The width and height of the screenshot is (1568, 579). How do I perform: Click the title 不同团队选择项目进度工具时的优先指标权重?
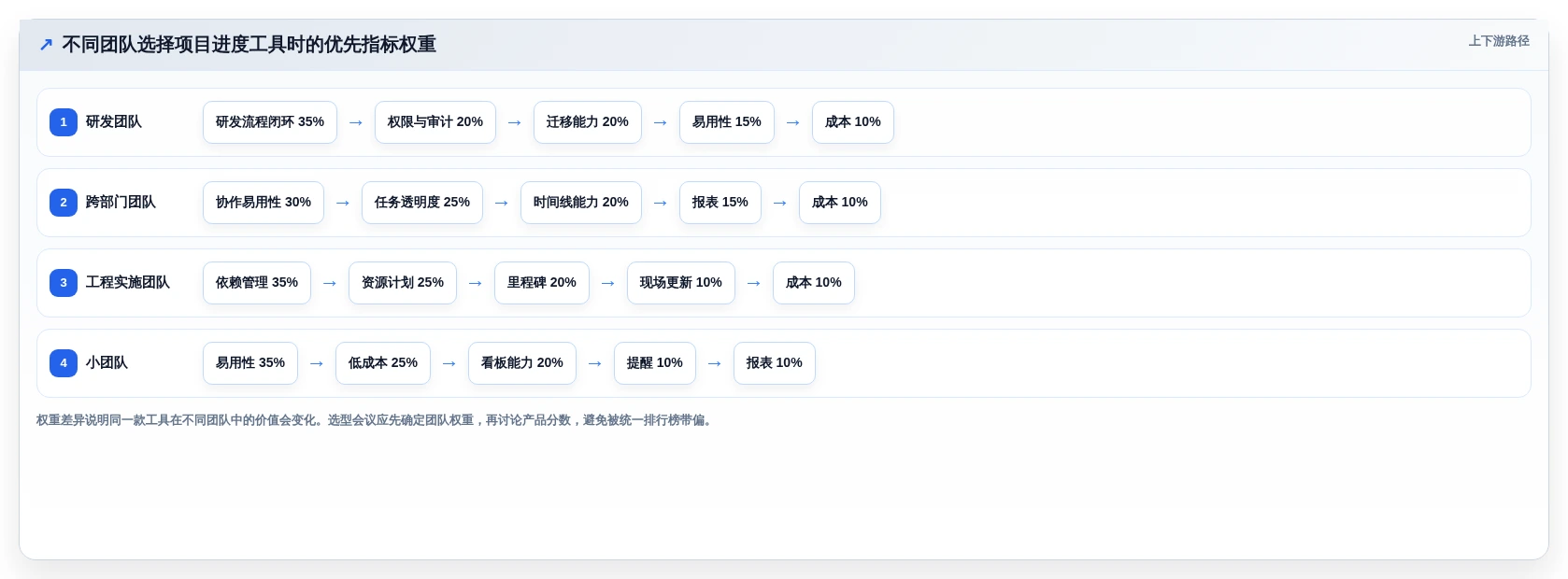pos(249,45)
